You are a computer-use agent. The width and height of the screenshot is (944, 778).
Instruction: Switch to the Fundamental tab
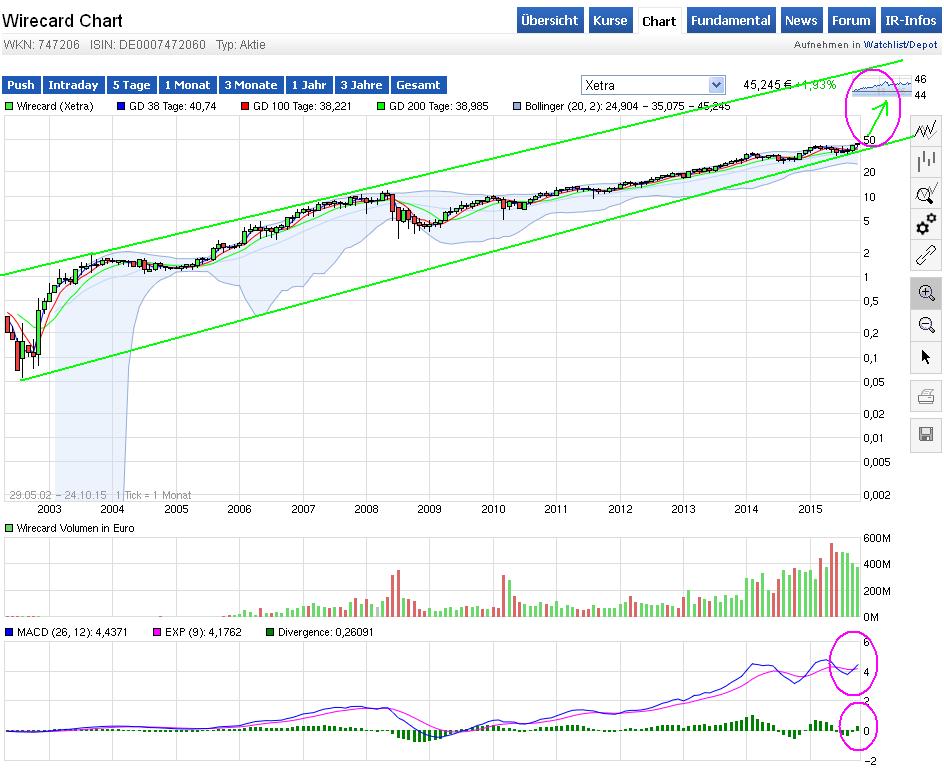[x=732, y=20]
